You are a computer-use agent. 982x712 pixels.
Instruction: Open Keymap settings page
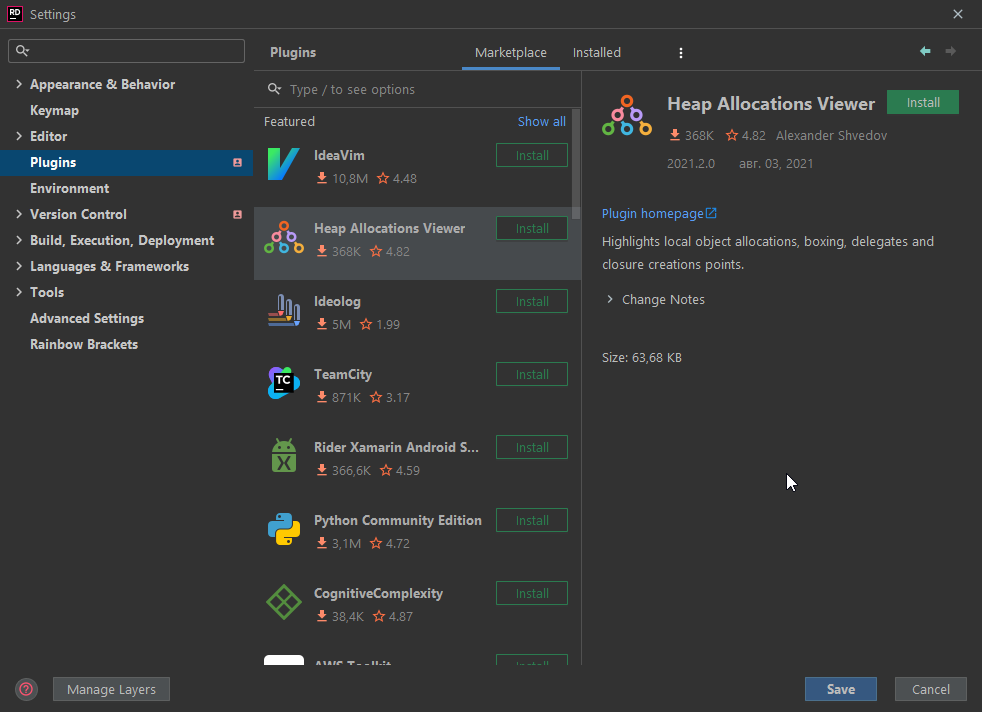pos(54,110)
